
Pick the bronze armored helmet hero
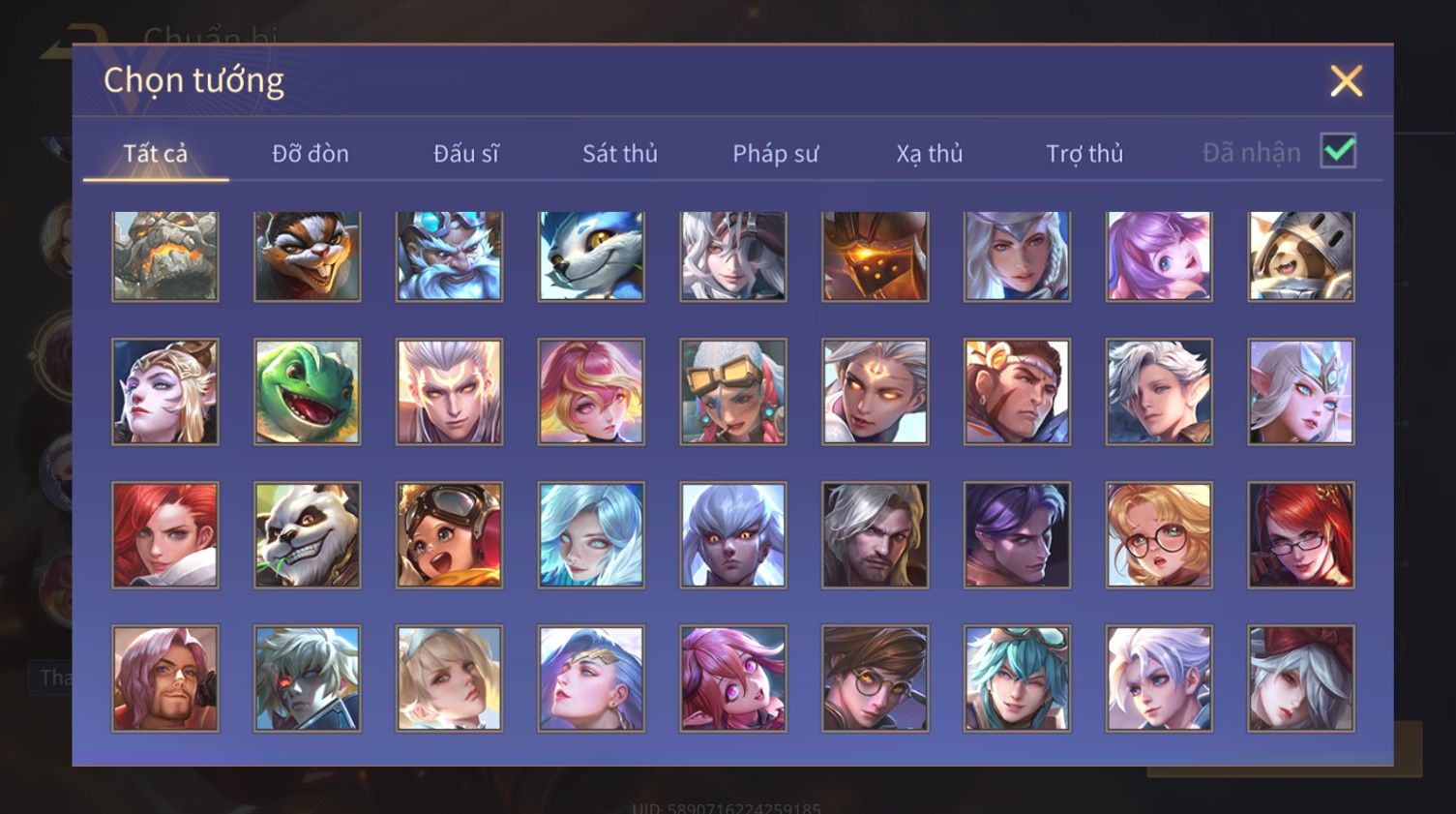[876, 256]
